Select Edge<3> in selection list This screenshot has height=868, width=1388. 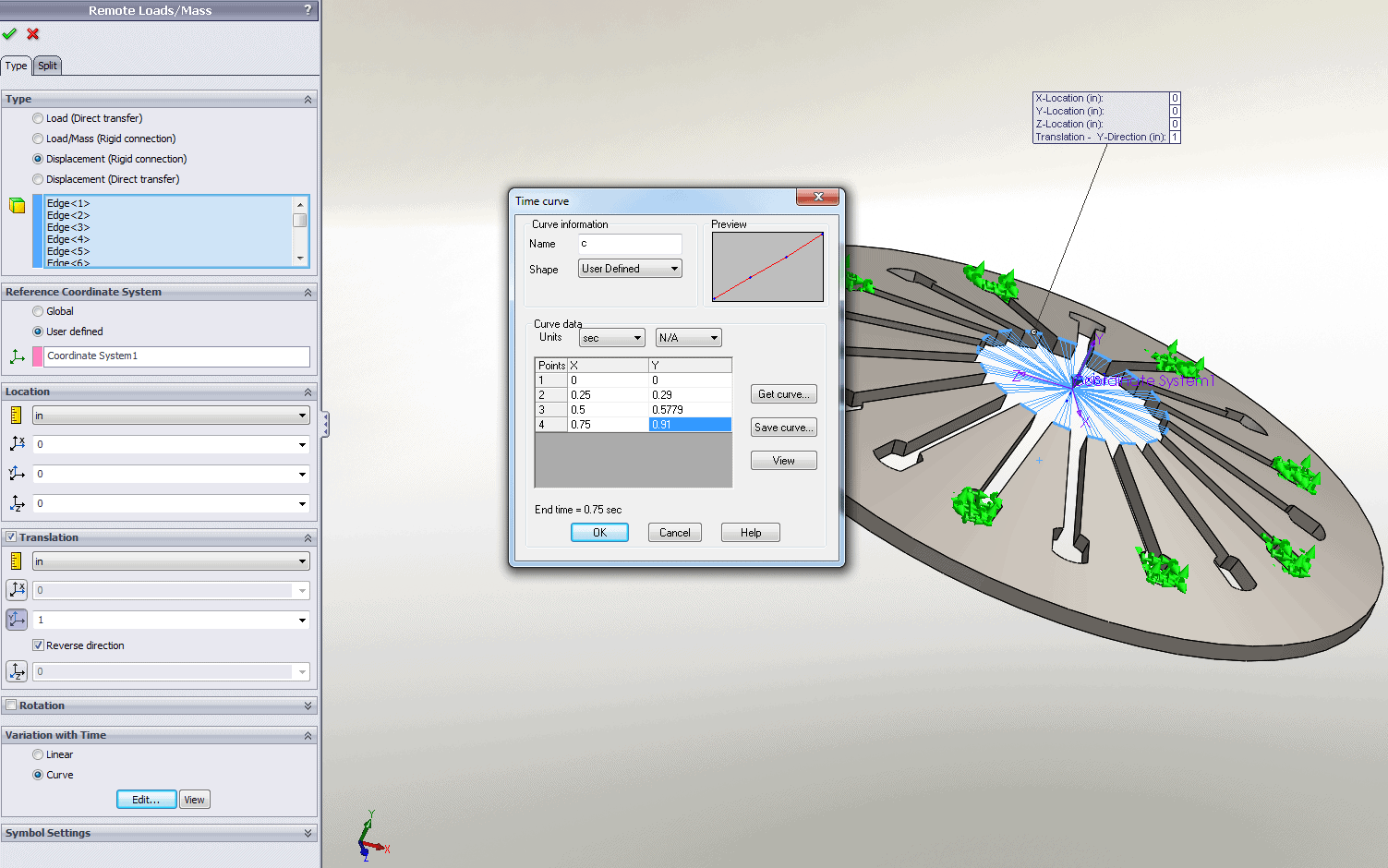pos(68,227)
